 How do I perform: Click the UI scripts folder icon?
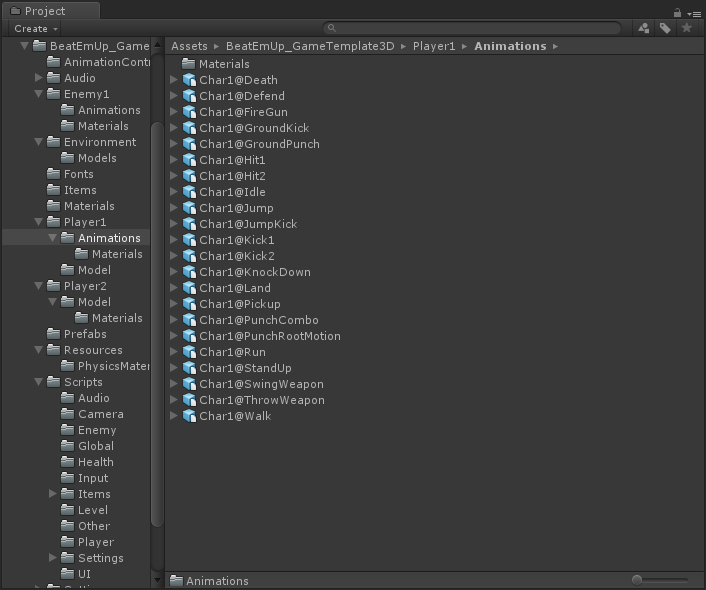(68, 574)
